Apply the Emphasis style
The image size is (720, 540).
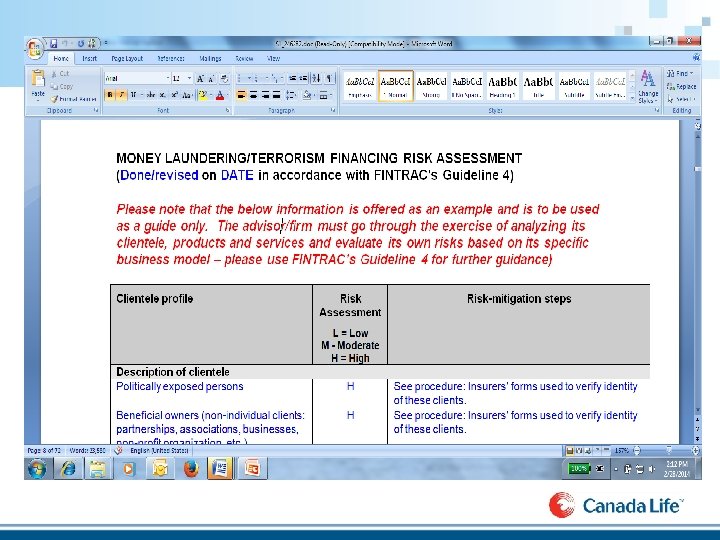click(360, 86)
